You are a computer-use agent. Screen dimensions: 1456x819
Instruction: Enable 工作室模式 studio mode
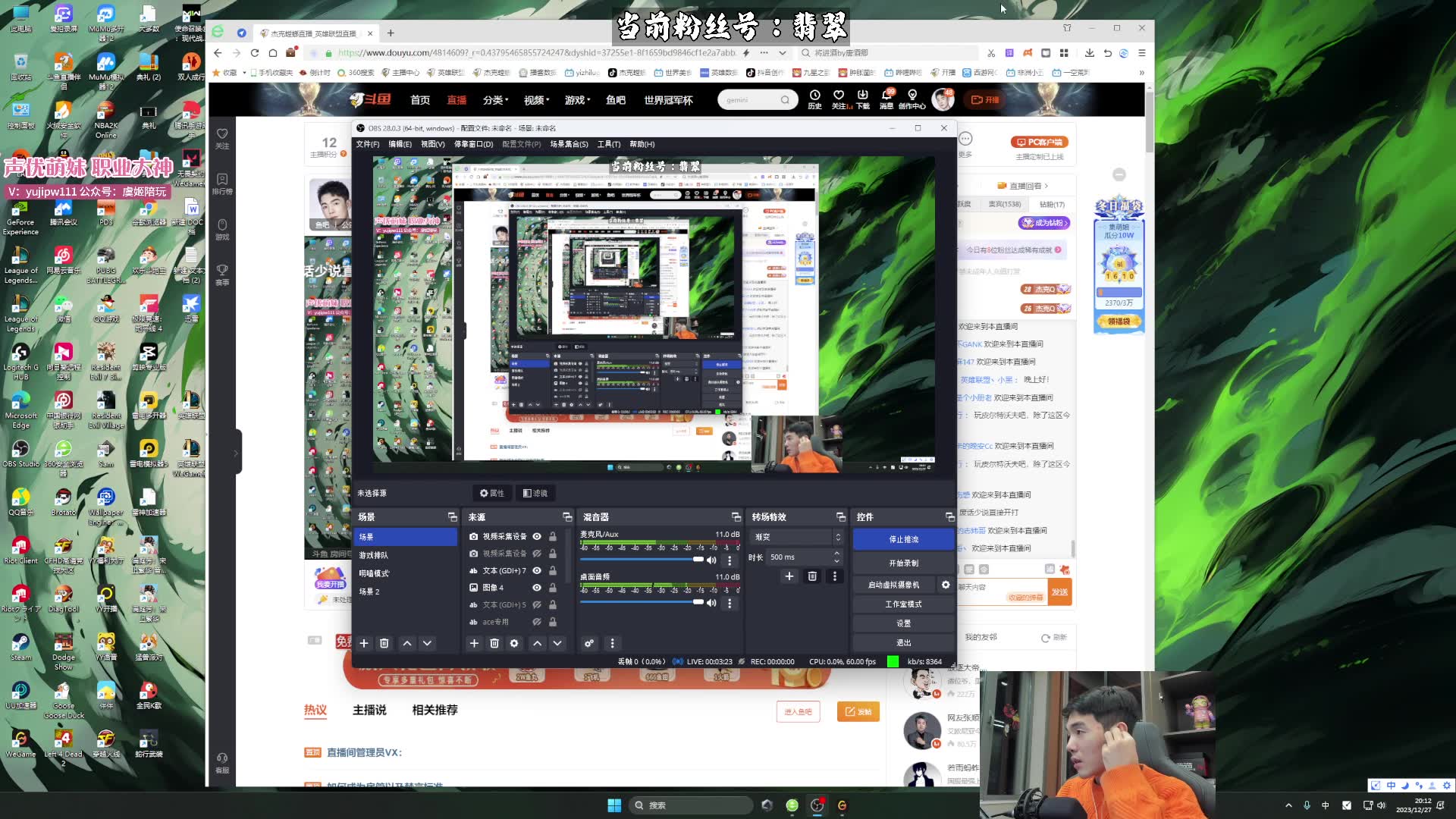pyautogui.click(x=903, y=604)
